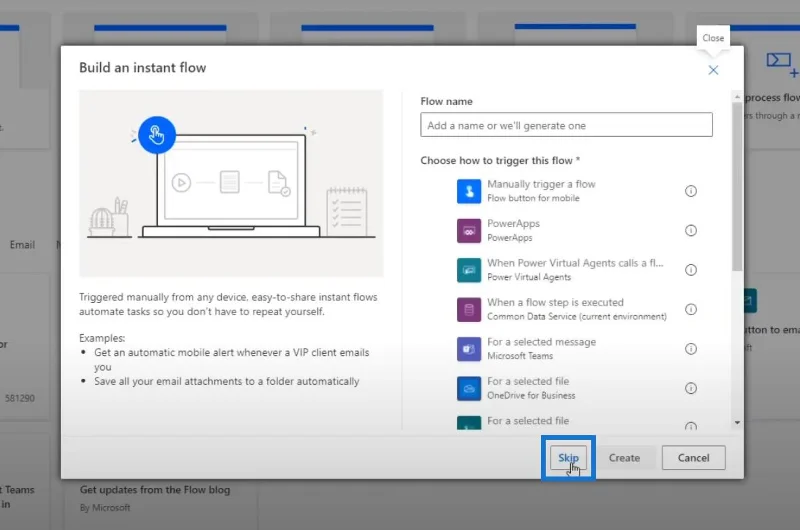Click the trigger list scroll down arrow

click(737, 422)
